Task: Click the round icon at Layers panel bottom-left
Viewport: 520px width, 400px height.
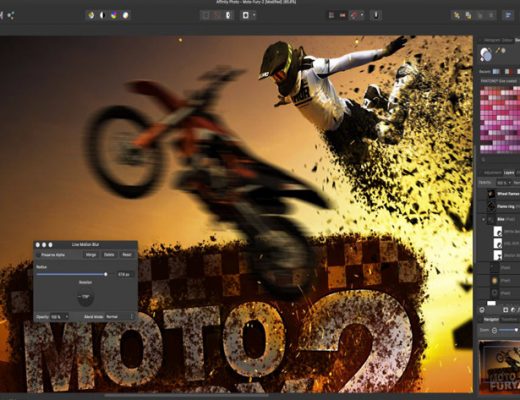Action: tap(482, 310)
